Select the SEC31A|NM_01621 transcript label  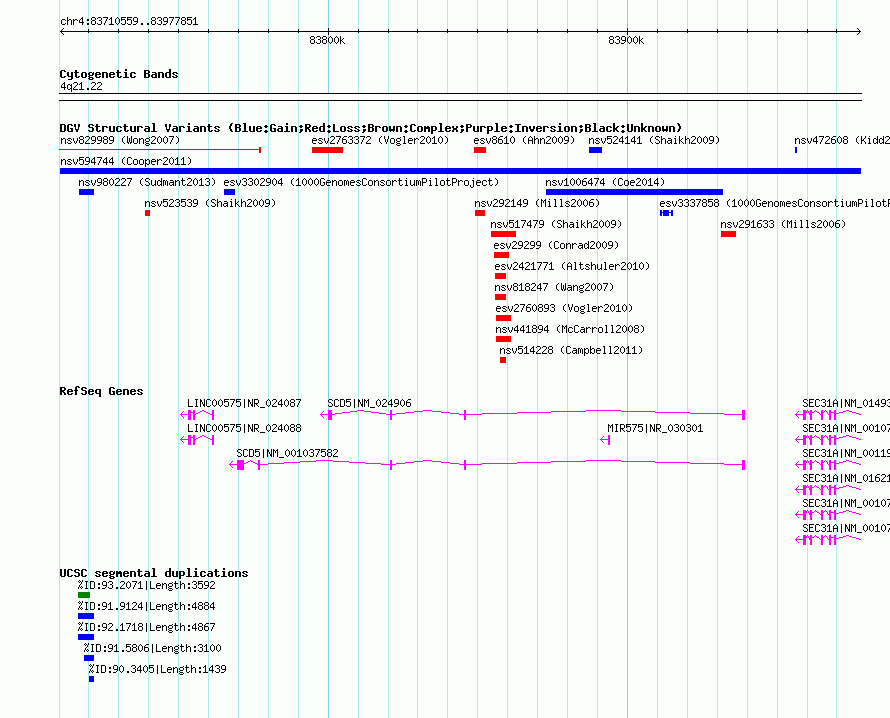click(x=846, y=478)
